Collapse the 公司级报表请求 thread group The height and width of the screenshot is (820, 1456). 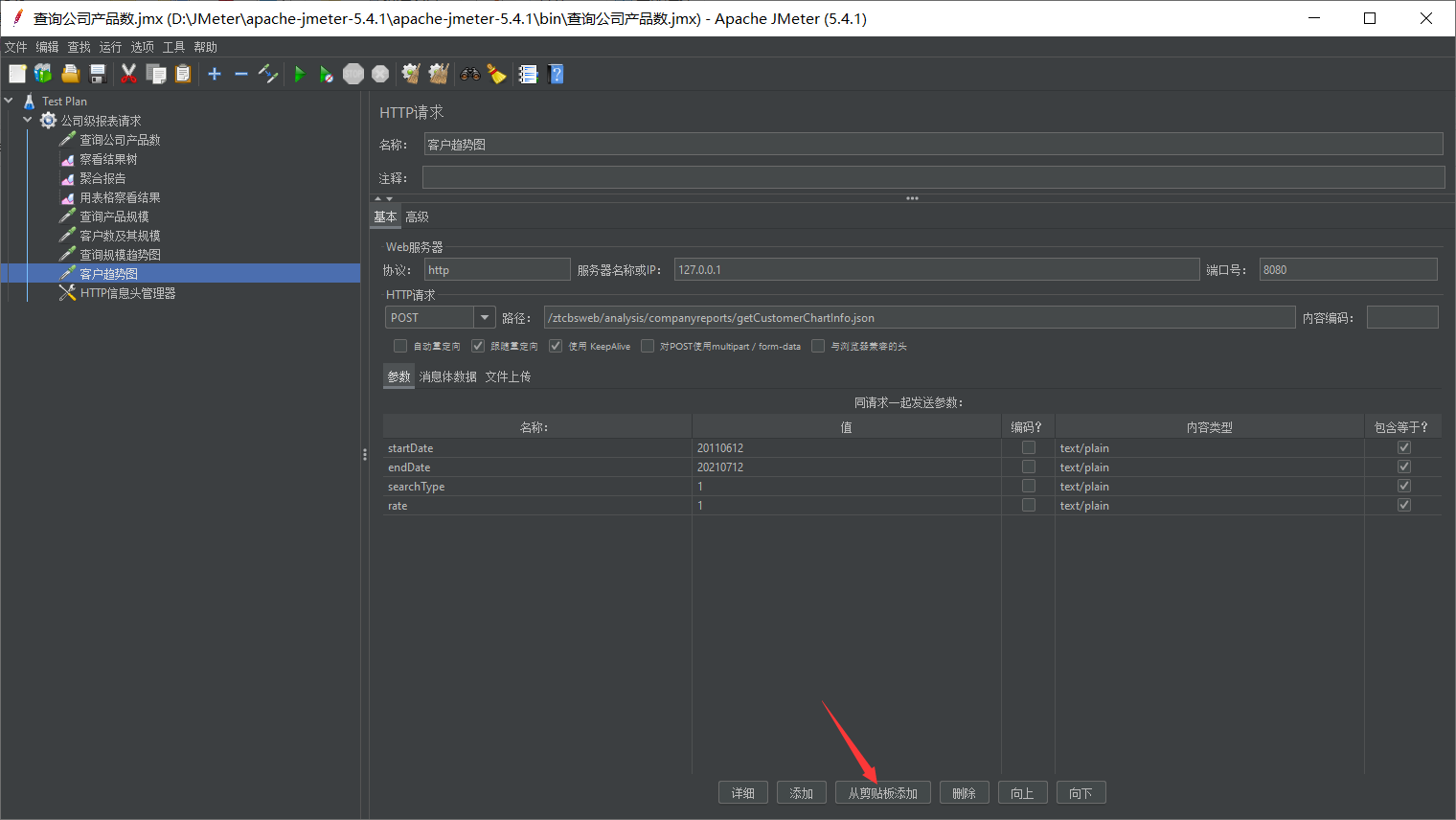pyautogui.click(x=27, y=120)
